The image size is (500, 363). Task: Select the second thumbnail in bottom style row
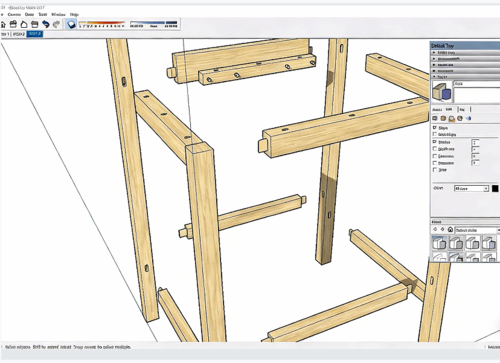click(x=456, y=257)
